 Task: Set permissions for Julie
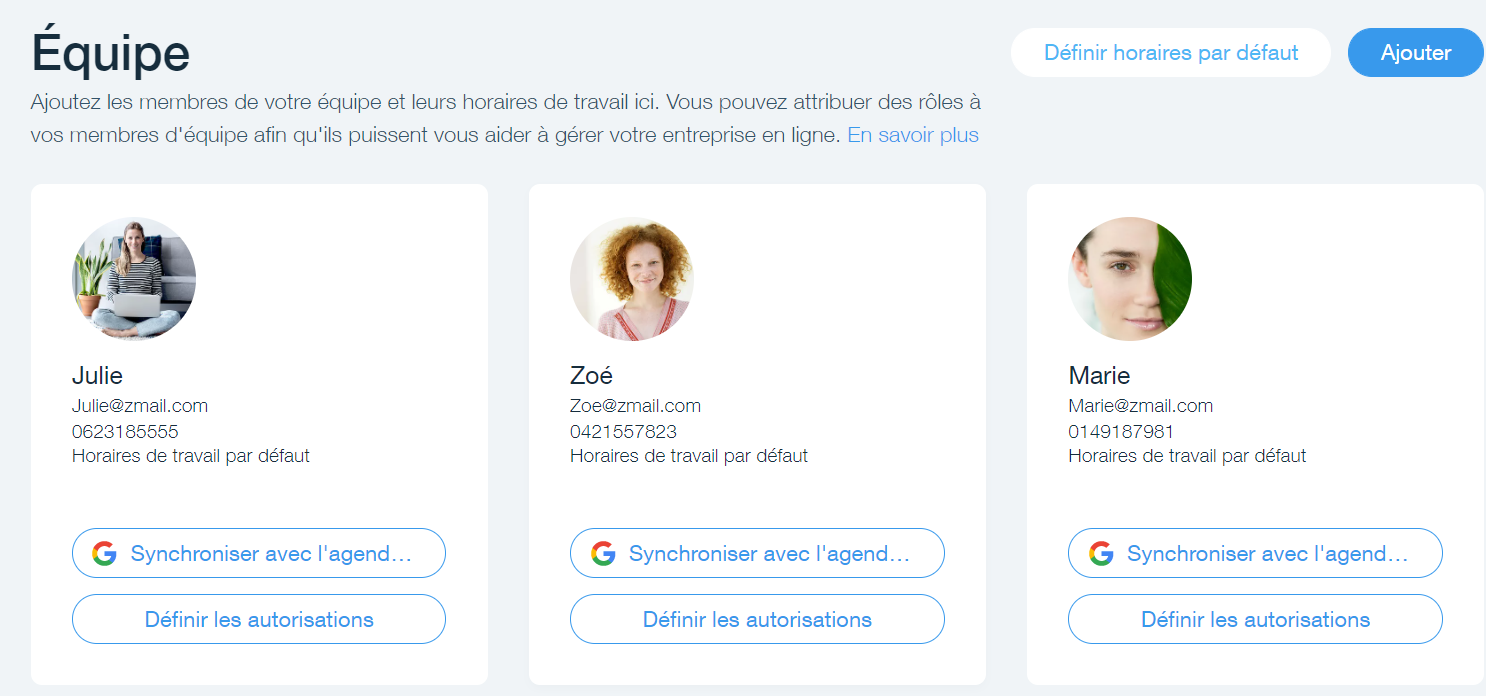point(259,620)
